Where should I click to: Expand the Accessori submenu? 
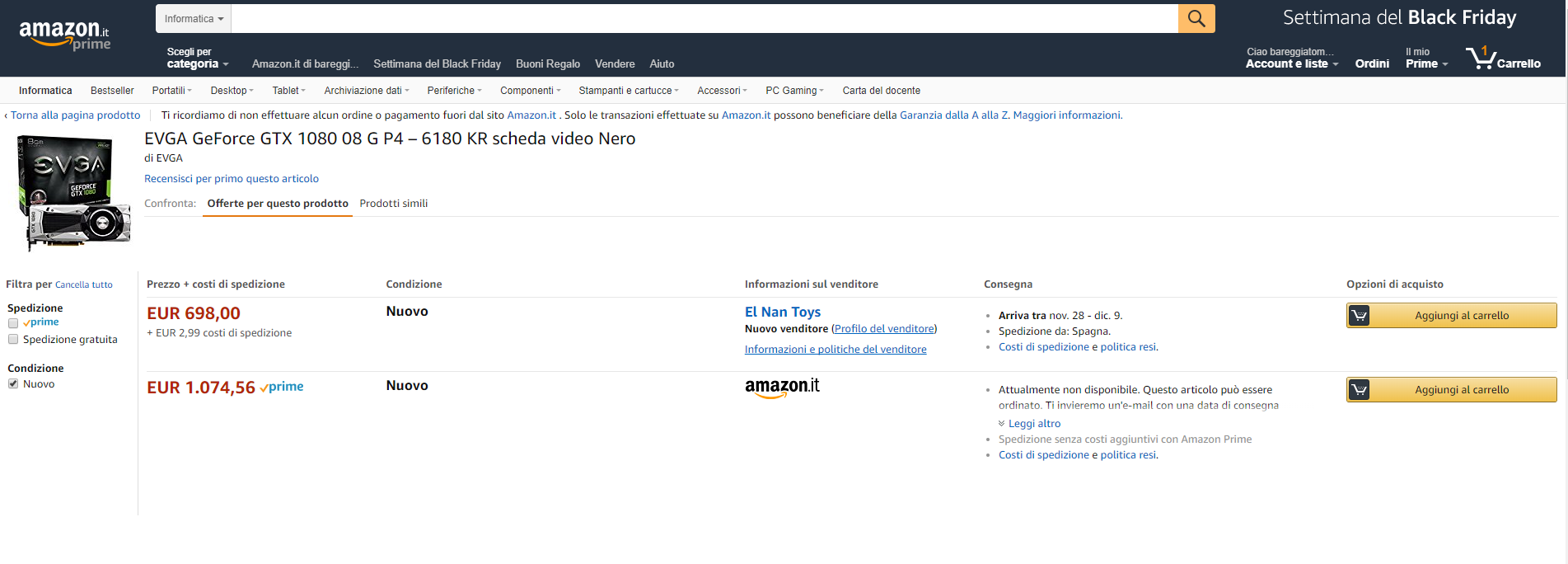[722, 91]
